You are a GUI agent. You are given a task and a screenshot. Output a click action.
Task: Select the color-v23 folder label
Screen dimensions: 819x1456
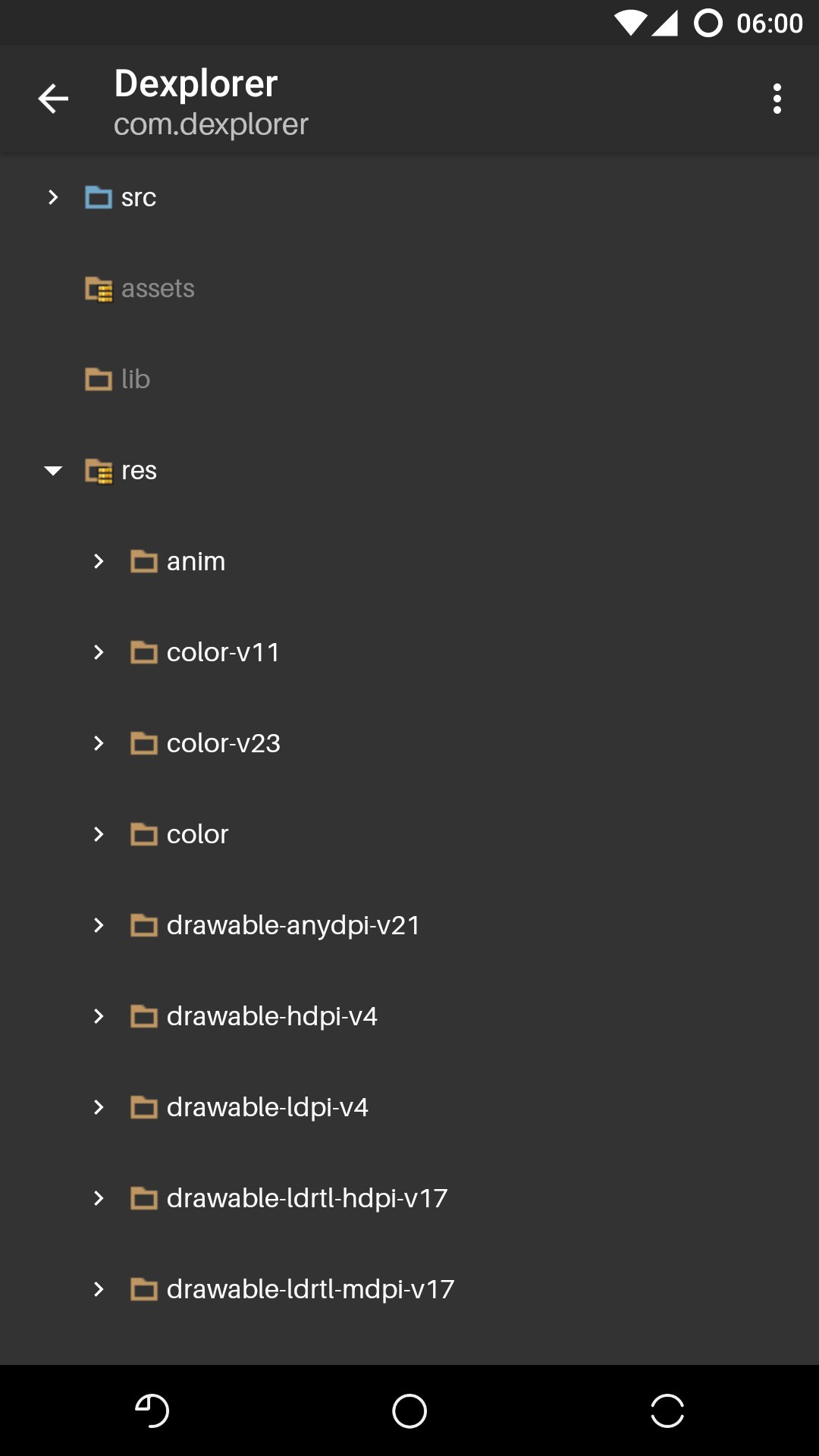(x=223, y=743)
